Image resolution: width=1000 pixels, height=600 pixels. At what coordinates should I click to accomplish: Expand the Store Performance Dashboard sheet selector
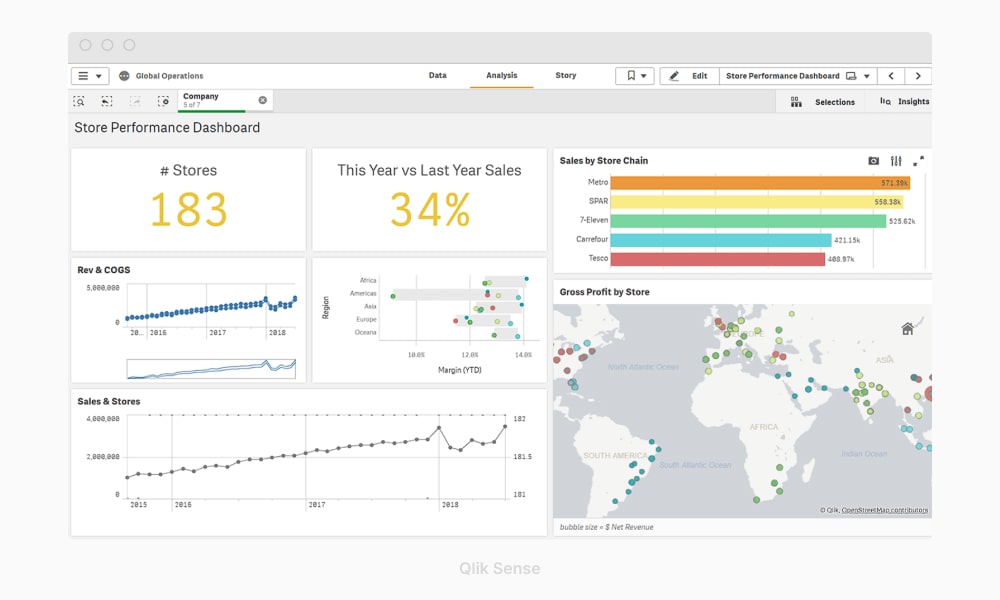tap(798, 76)
